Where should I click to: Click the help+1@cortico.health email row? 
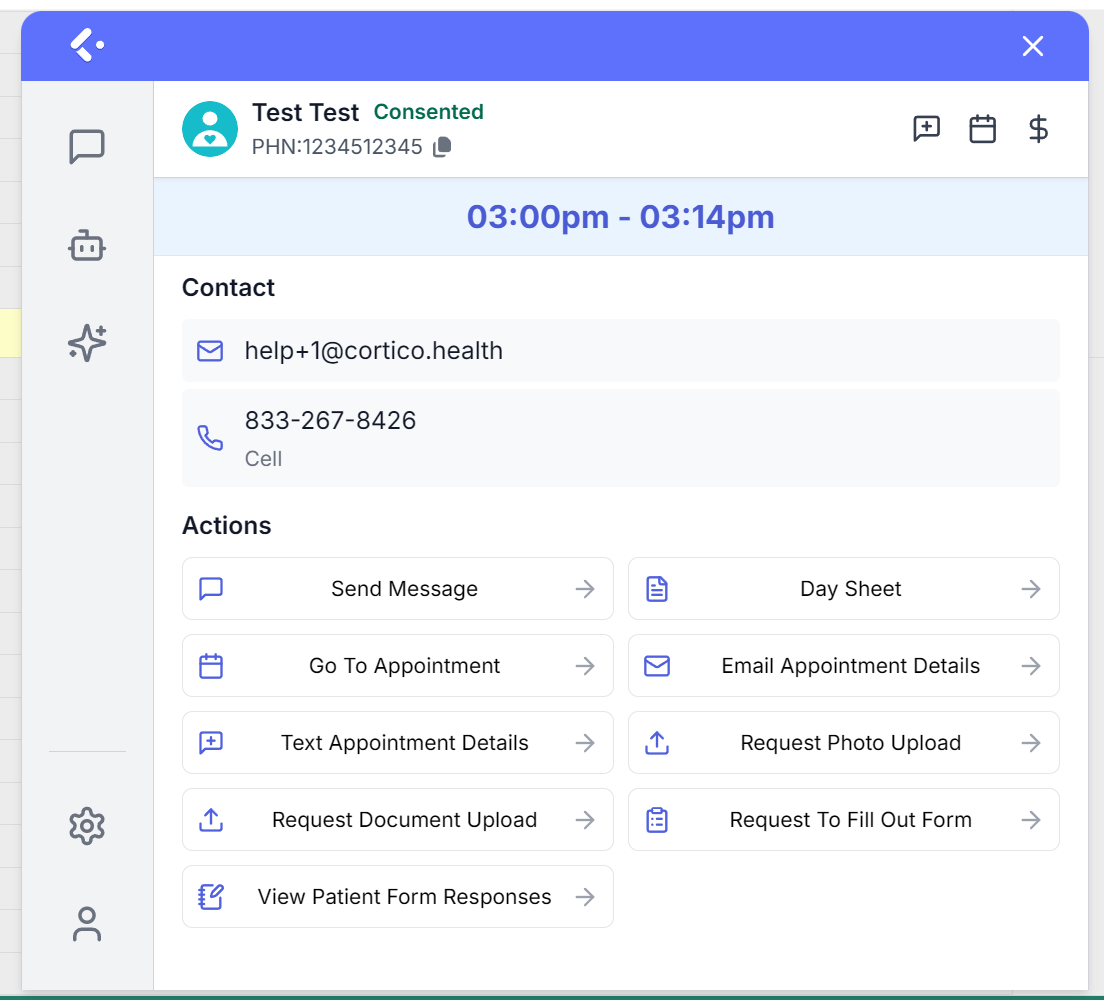point(620,351)
